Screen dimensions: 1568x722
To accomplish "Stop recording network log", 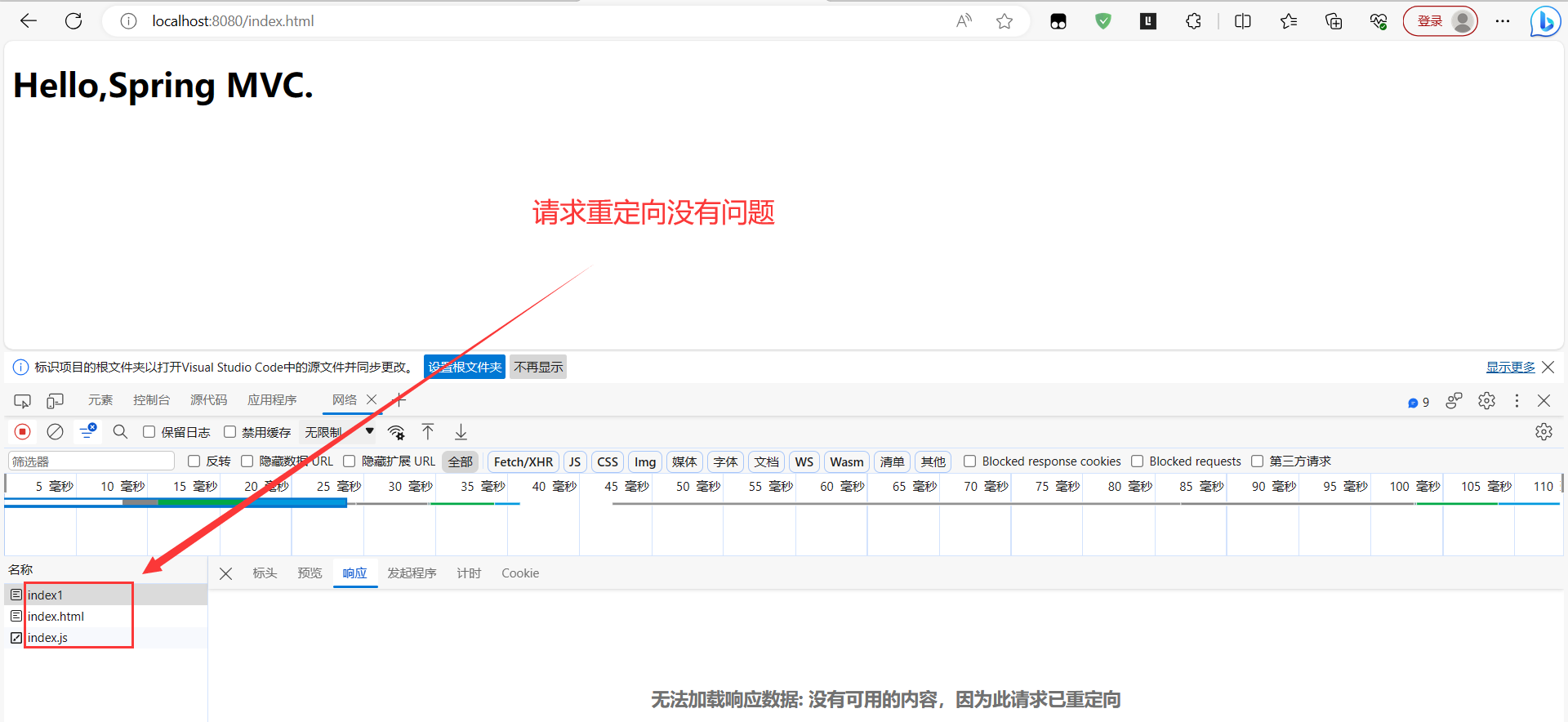I will pyautogui.click(x=23, y=432).
